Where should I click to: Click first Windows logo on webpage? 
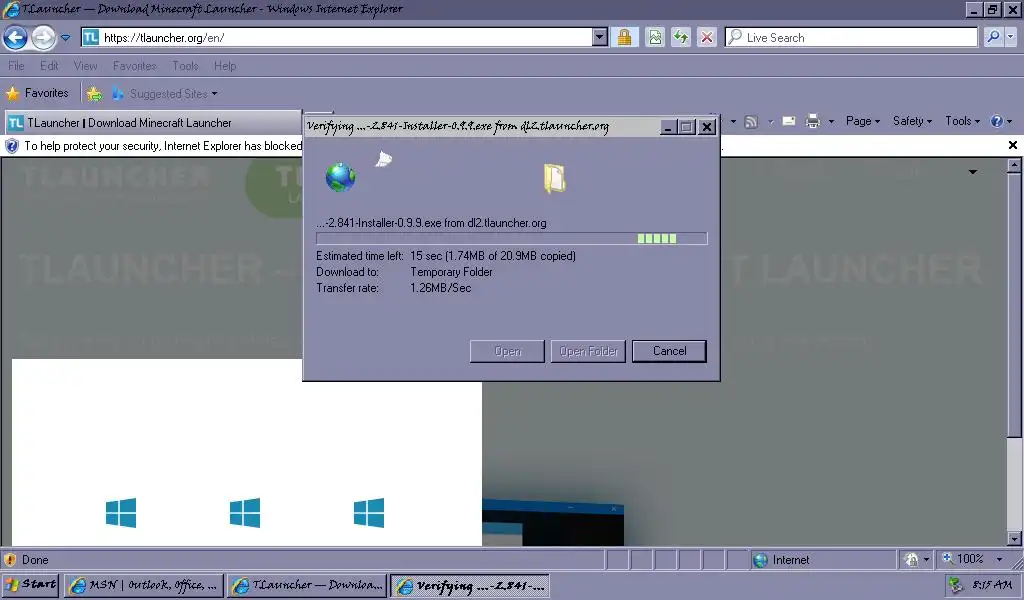(x=121, y=513)
